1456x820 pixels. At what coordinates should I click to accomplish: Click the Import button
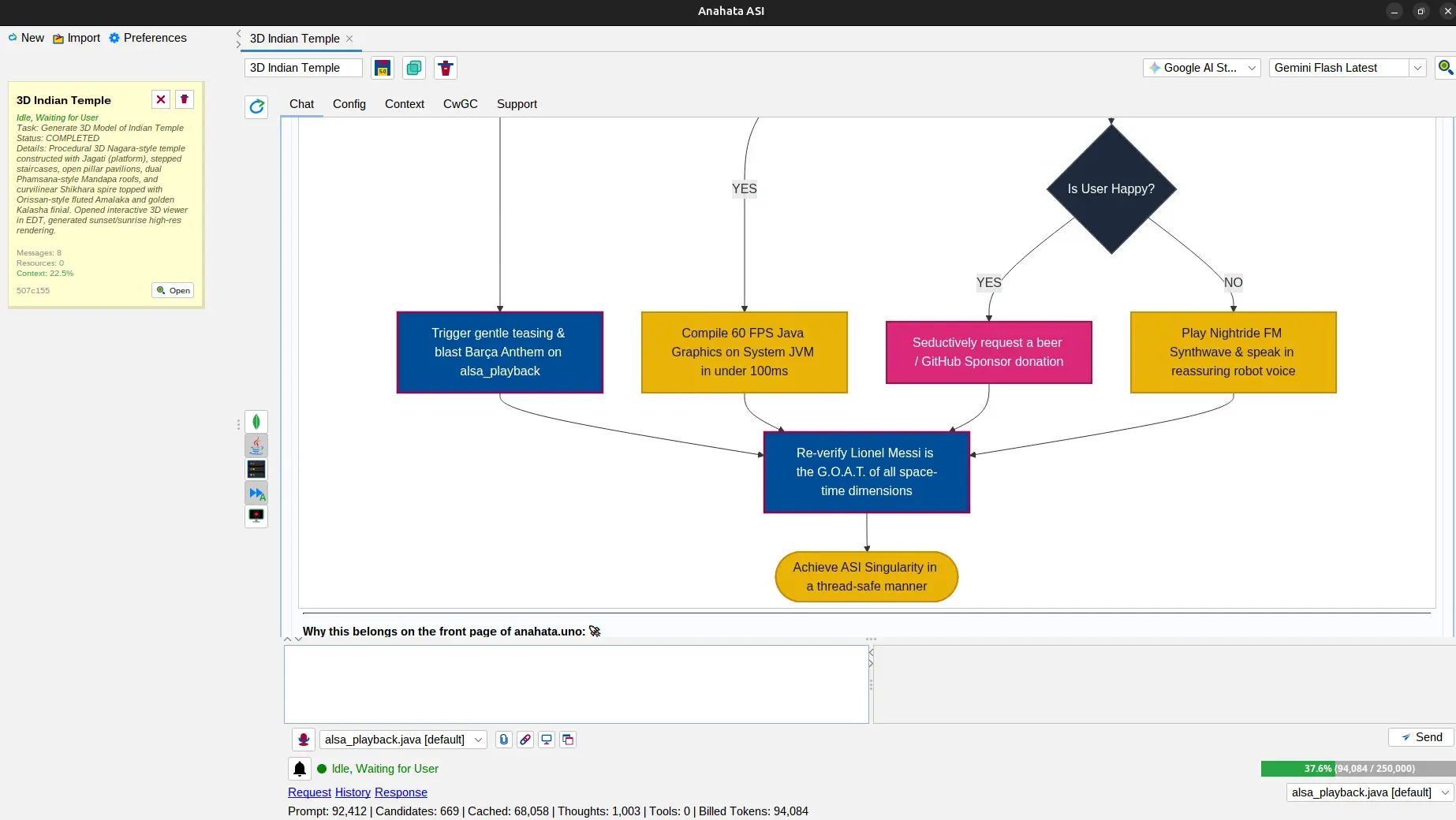[x=77, y=38]
